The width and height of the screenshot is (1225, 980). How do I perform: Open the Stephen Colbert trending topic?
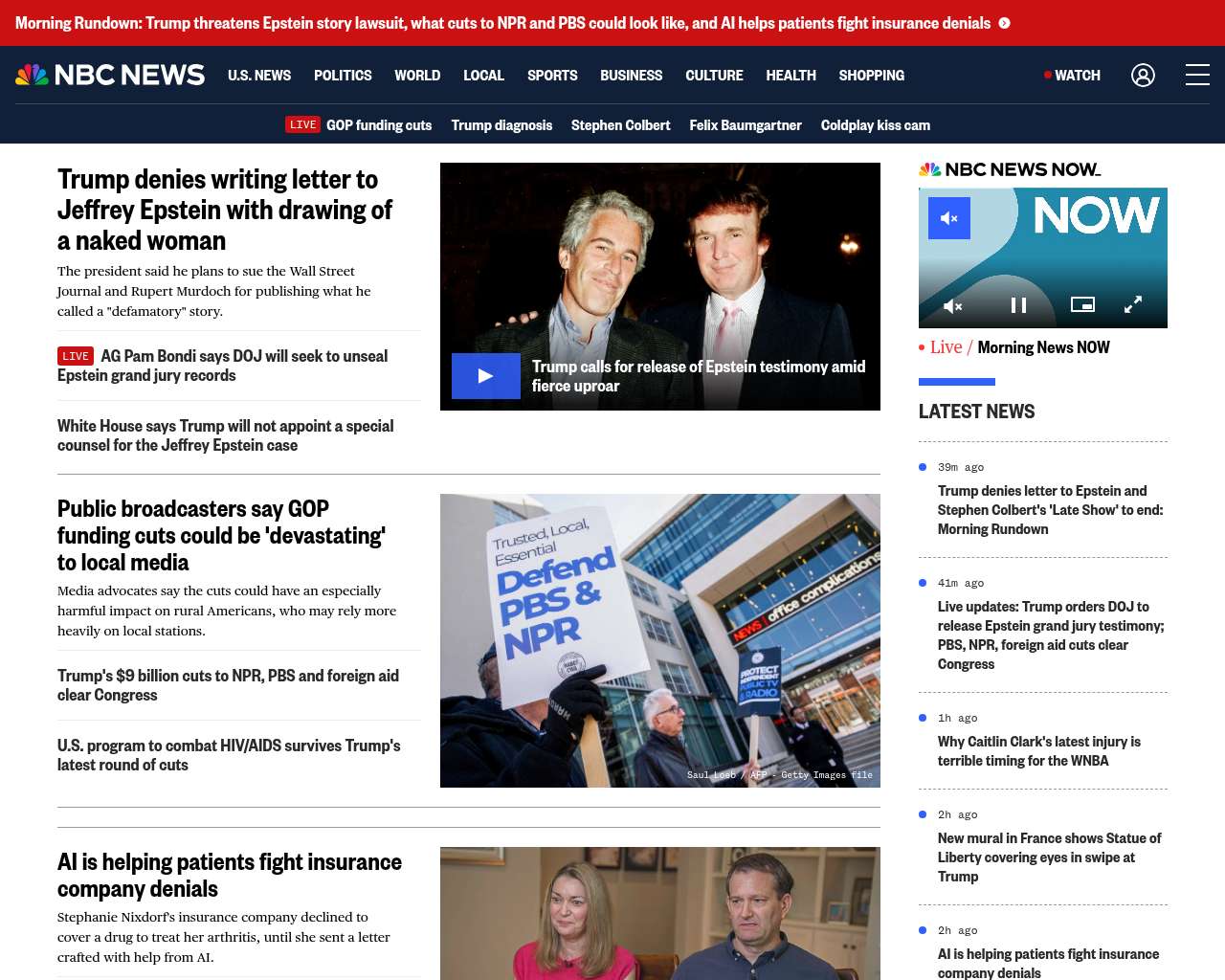point(620,124)
